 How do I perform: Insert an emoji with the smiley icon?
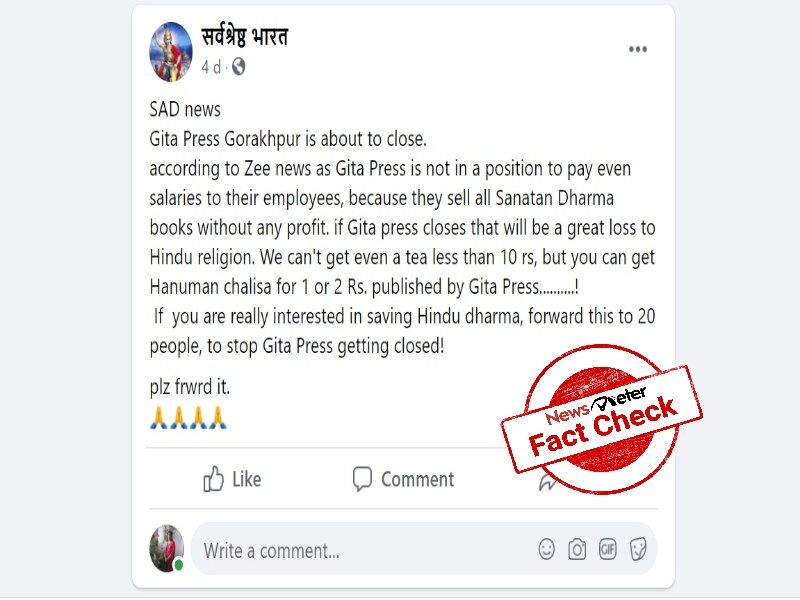click(x=546, y=549)
